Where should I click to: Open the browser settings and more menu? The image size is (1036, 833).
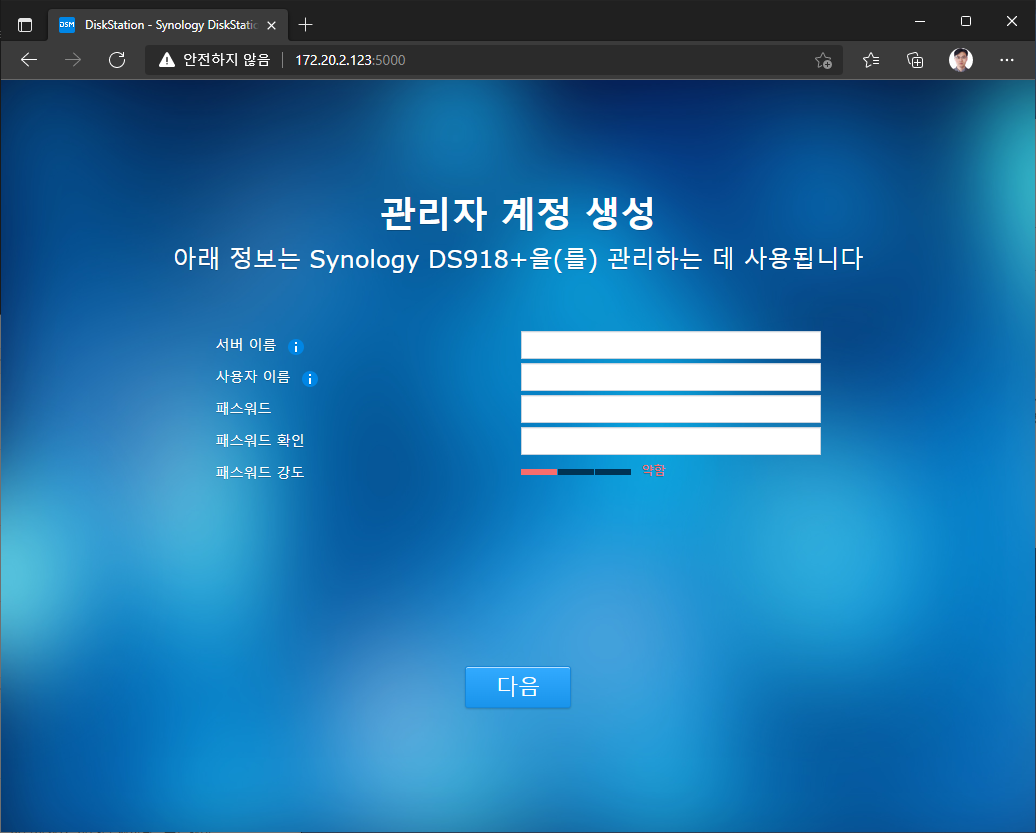(x=1006, y=60)
